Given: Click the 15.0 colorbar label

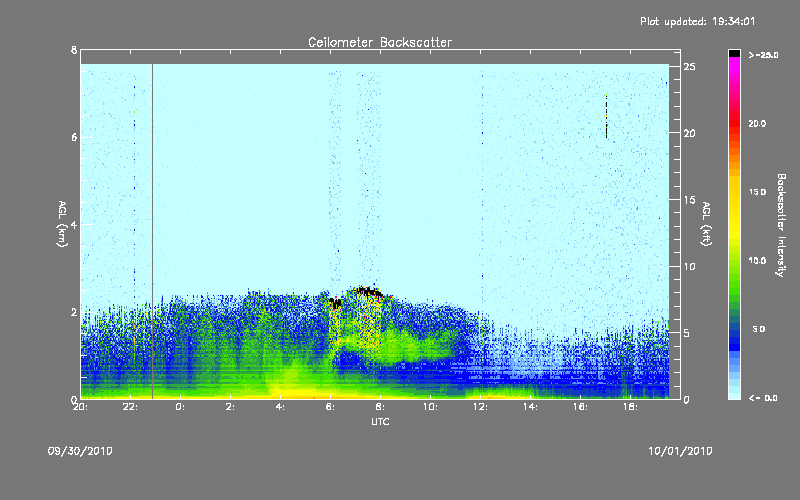Looking at the screenshot, I should coord(757,192).
